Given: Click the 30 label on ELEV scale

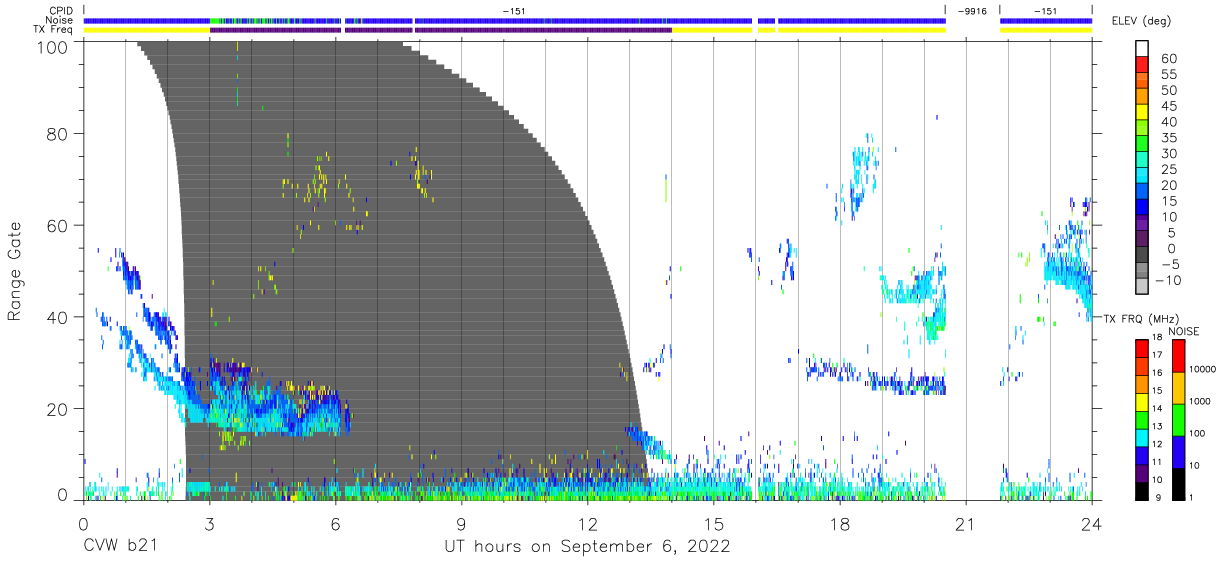Looking at the screenshot, I should coord(1168,154).
